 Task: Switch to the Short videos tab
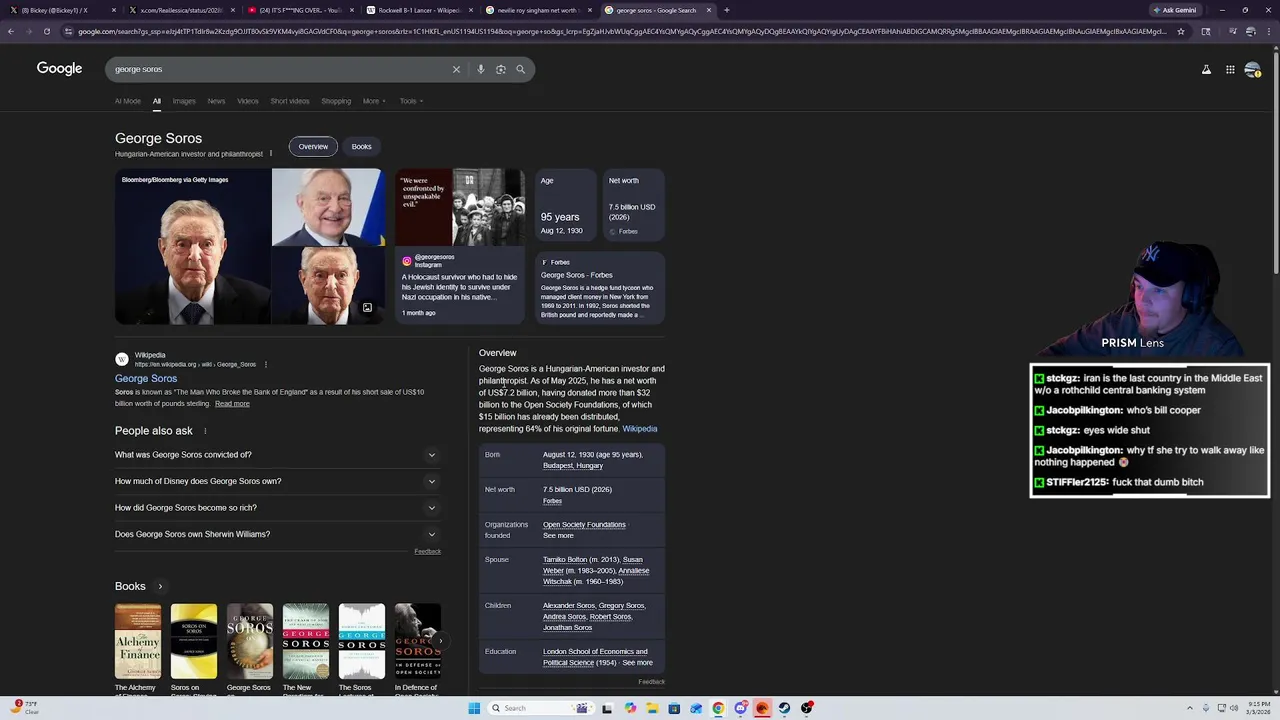click(290, 101)
